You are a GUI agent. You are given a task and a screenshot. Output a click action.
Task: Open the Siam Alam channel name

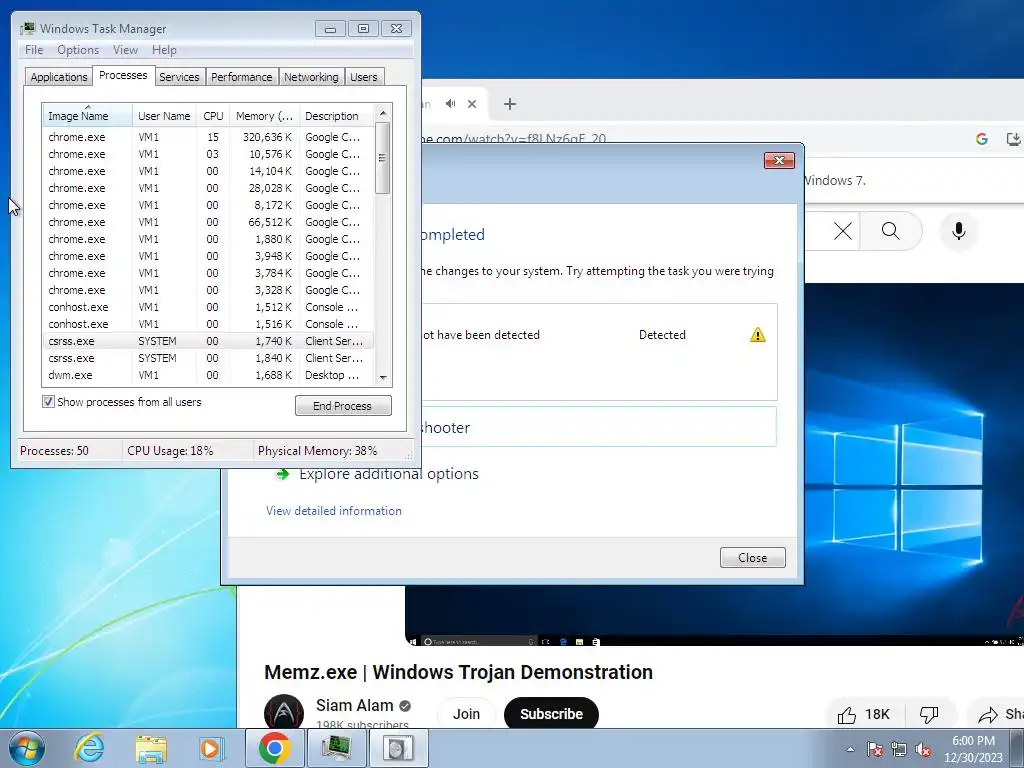point(355,705)
